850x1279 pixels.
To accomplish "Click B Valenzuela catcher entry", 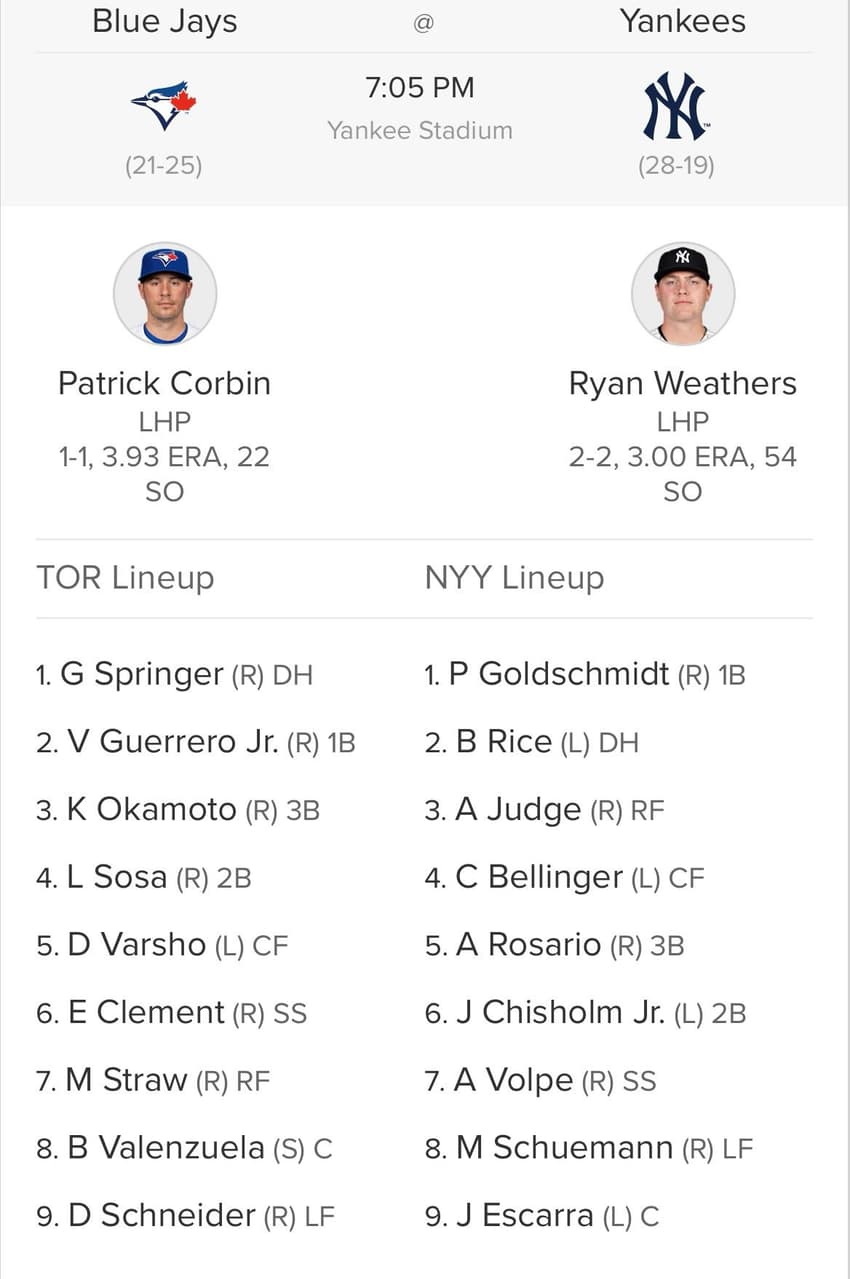I will 184,1147.
